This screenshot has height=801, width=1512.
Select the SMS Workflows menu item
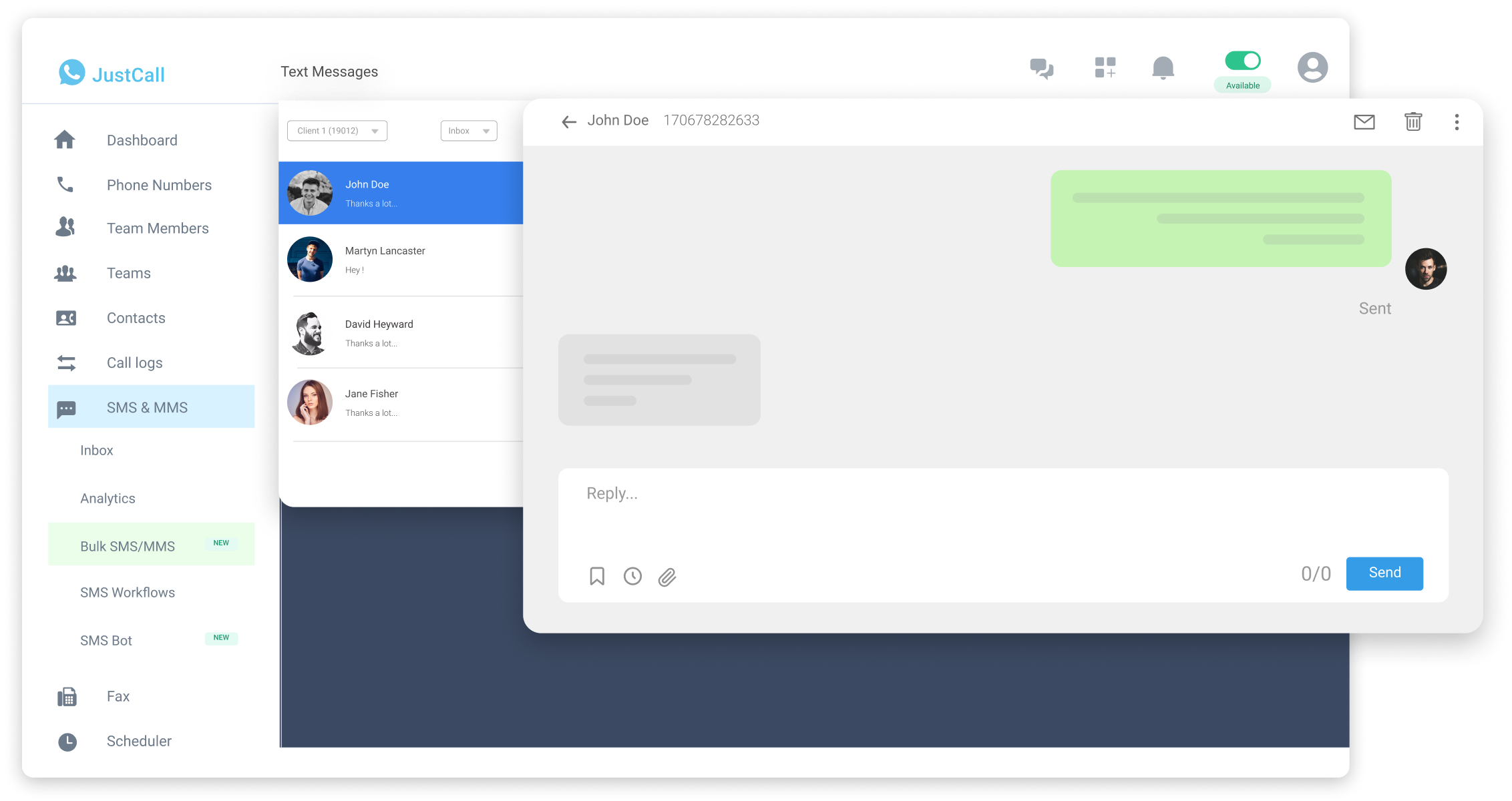[127, 592]
